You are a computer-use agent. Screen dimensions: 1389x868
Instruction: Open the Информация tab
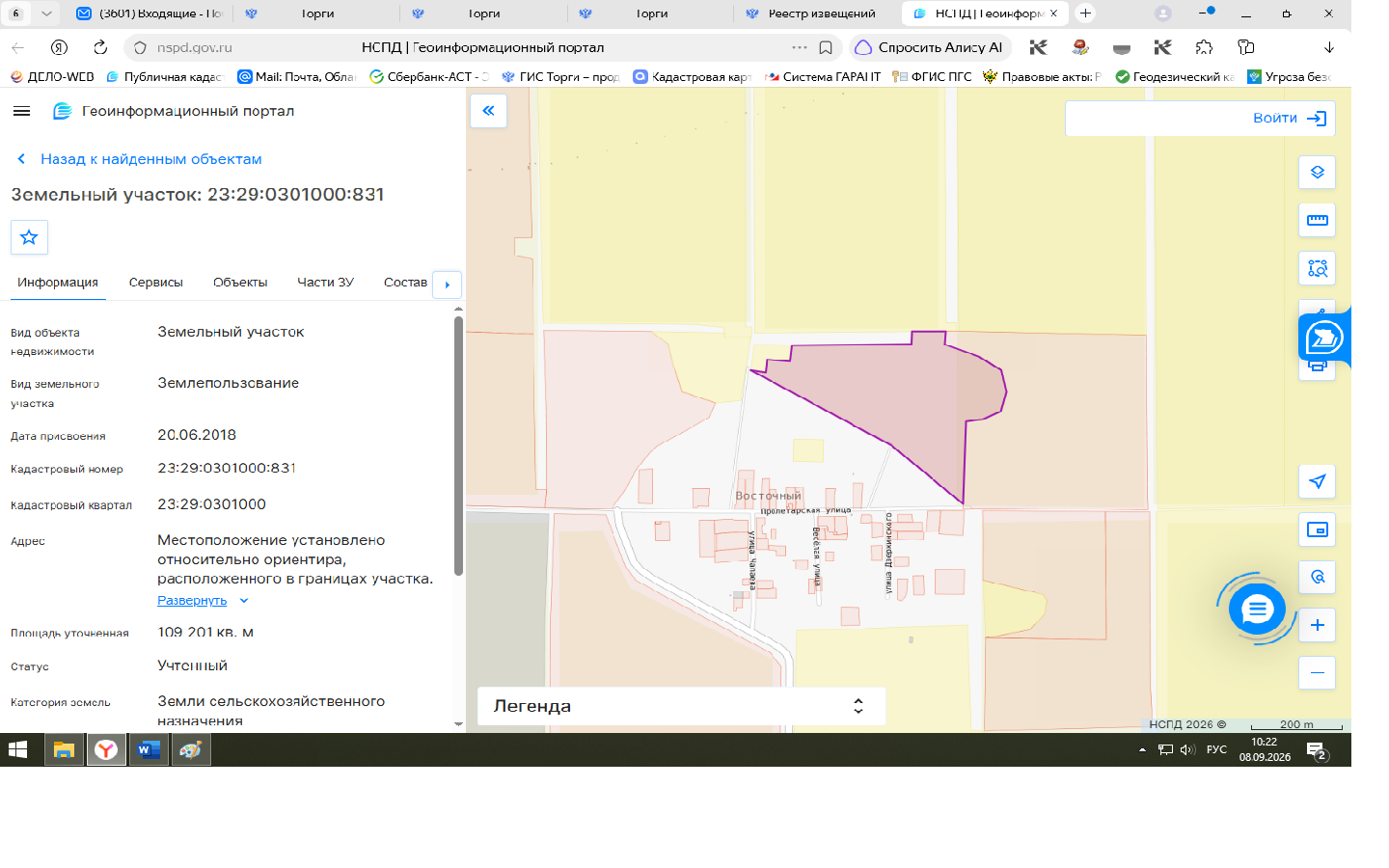click(58, 283)
